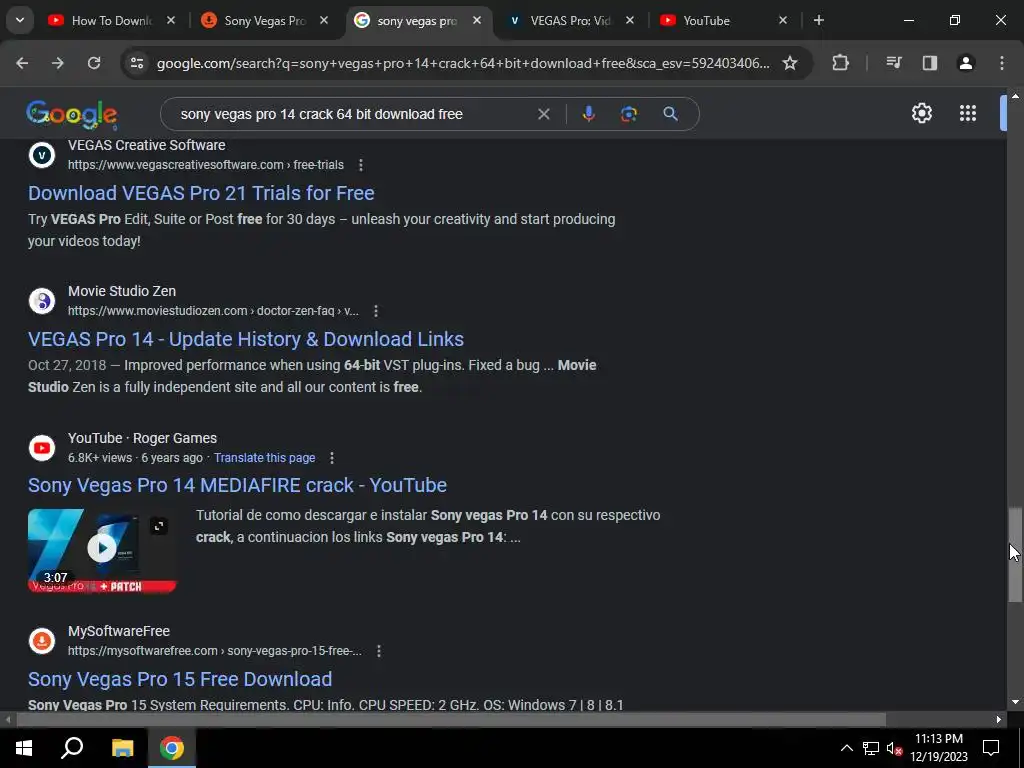Start a voice search with microphone
Screen dimensions: 1024x768
[588, 114]
